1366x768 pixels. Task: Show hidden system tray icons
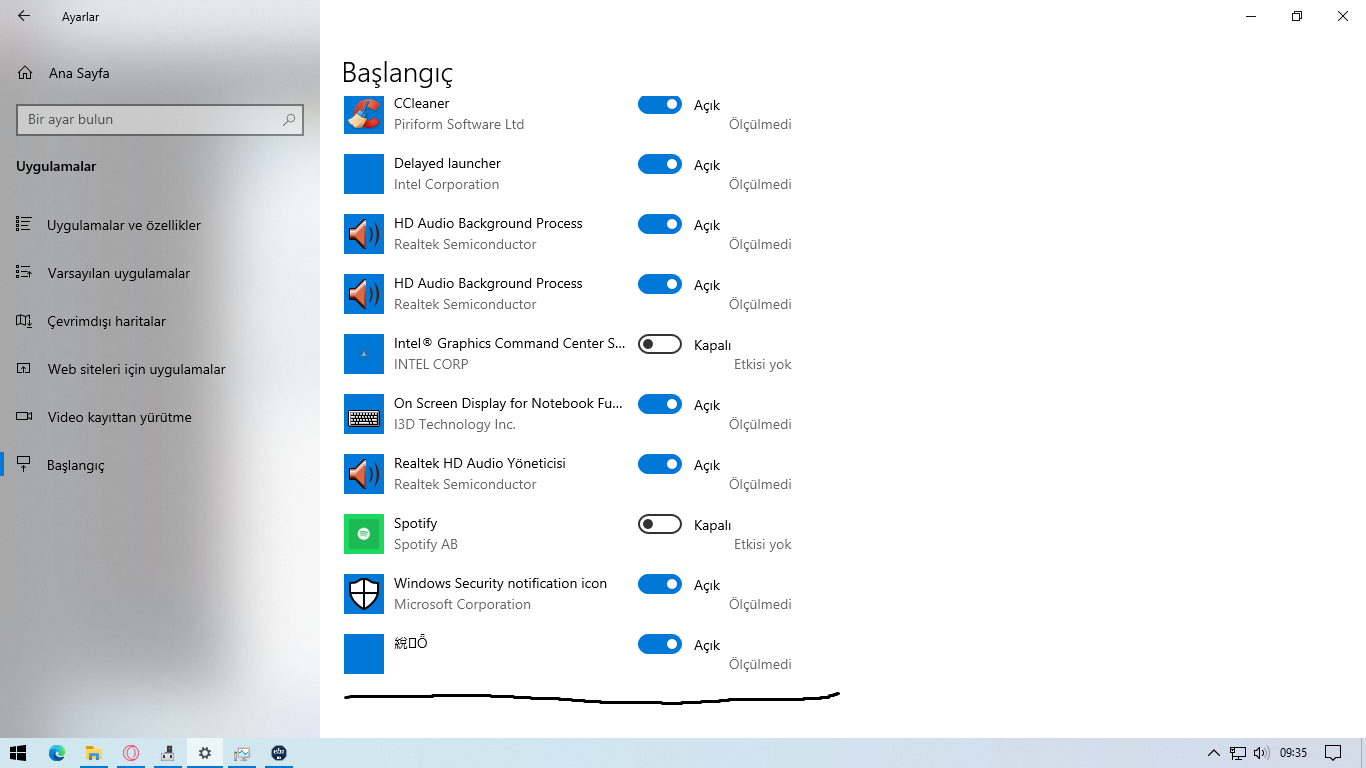1214,753
